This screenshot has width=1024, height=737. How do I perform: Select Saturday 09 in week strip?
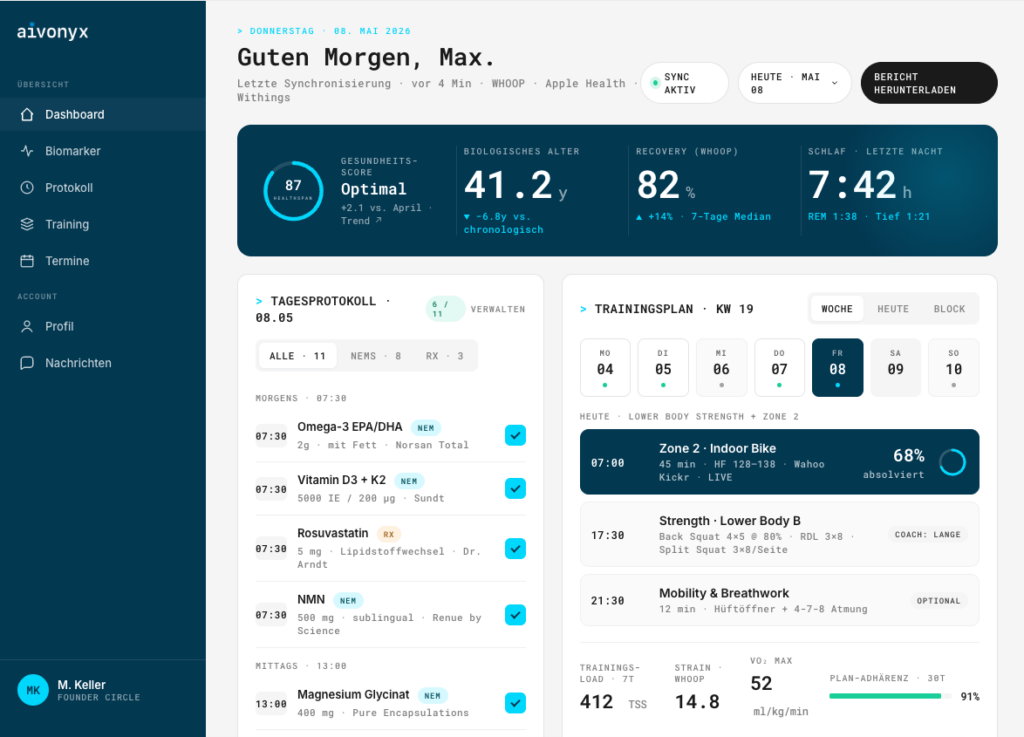click(895, 368)
